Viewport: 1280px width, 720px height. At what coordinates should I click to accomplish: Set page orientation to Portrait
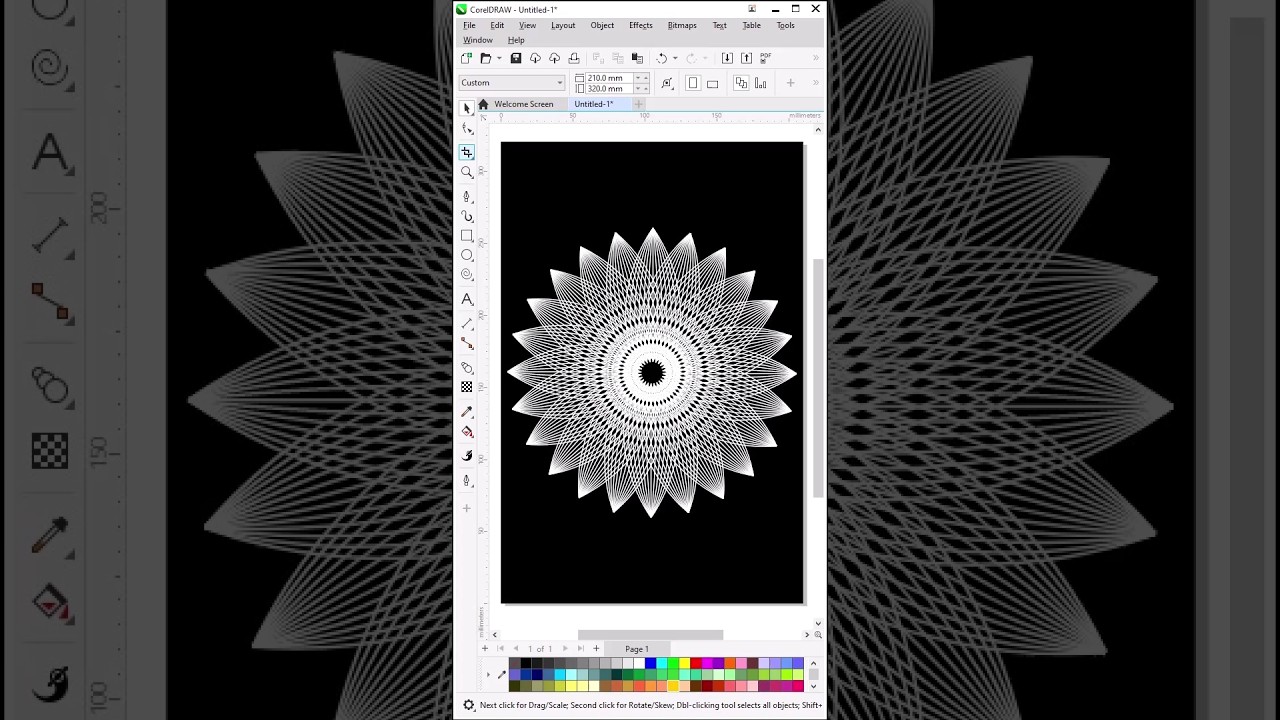click(692, 83)
